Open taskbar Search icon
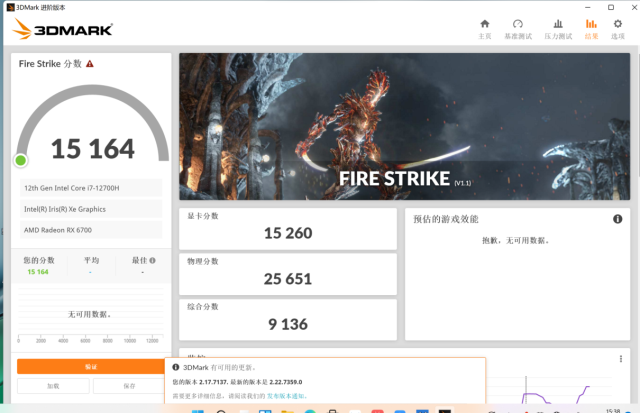Image resolution: width=640 pixels, height=413 pixels. 221,411
